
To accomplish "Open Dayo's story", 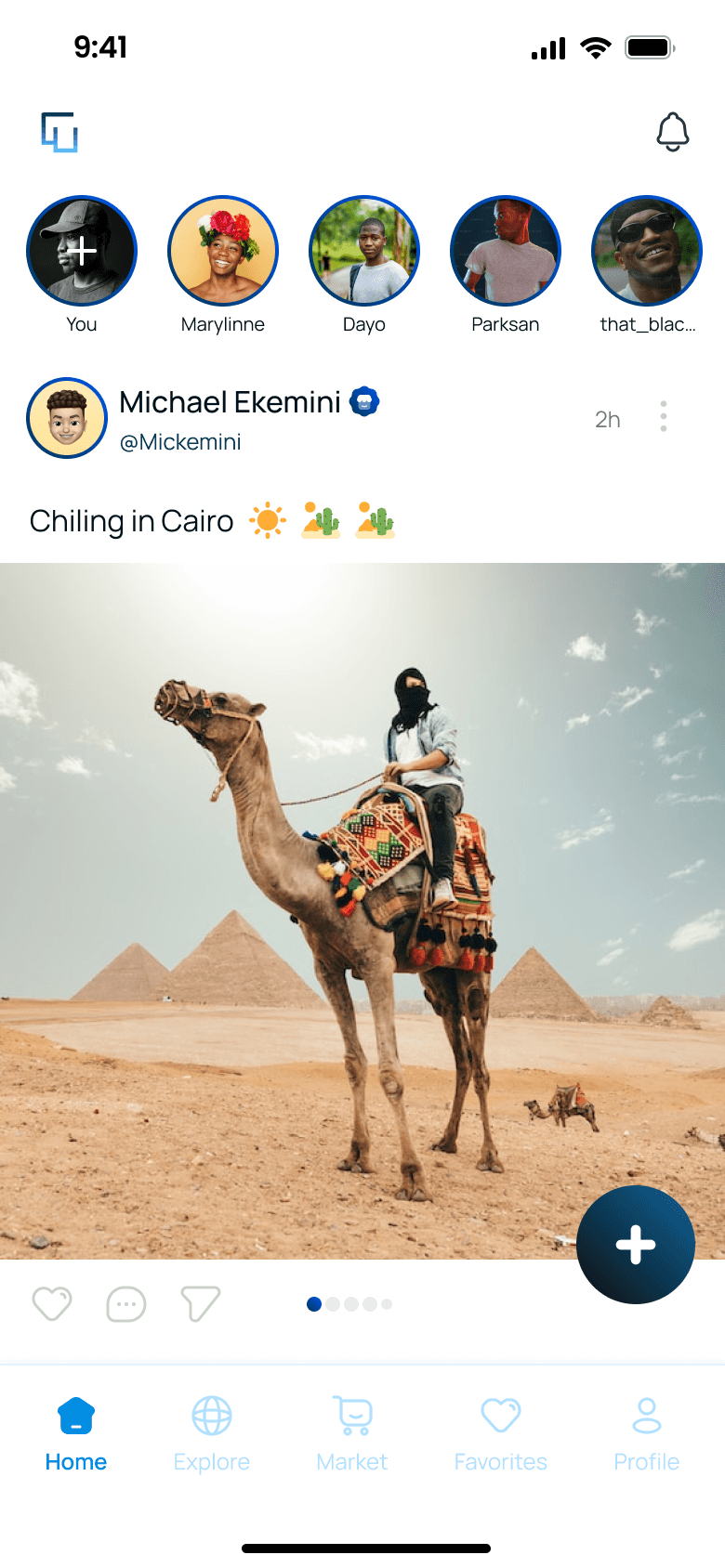I will [x=364, y=251].
